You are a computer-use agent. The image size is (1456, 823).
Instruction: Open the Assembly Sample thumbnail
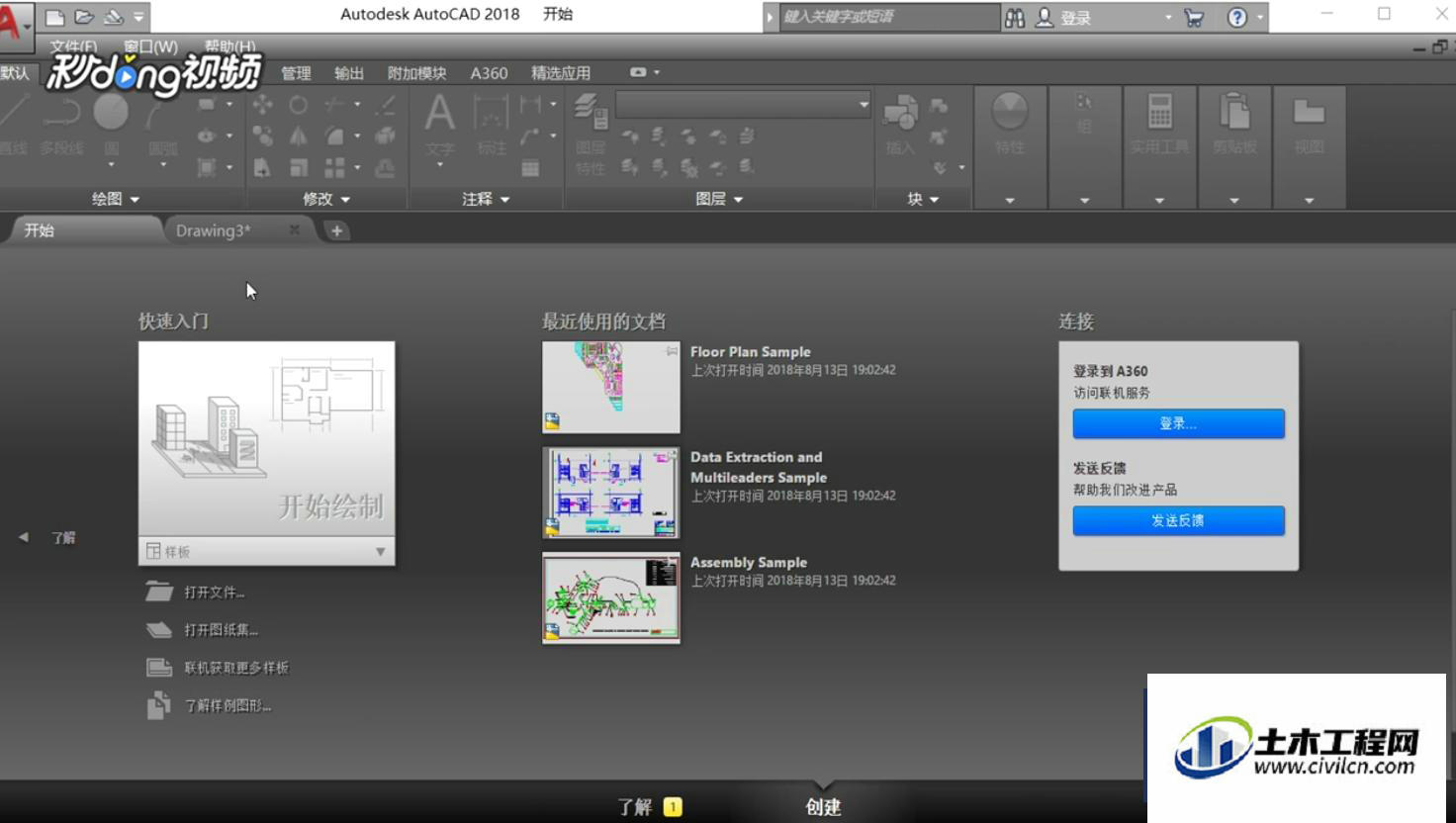[611, 597]
